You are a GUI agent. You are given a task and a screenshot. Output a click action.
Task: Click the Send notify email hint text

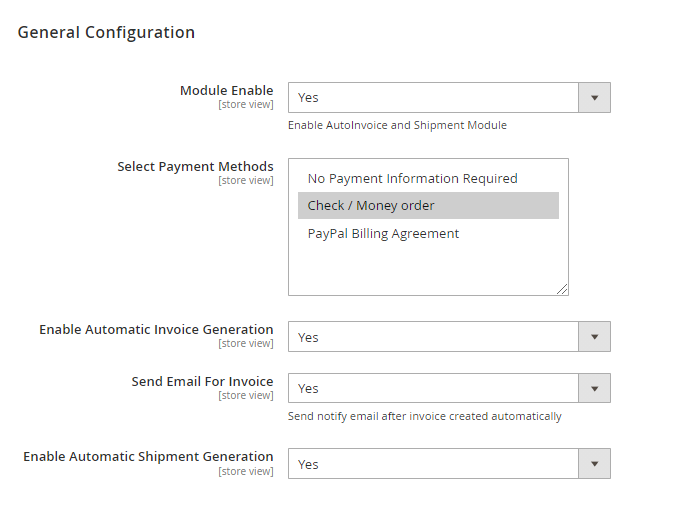(x=424, y=416)
